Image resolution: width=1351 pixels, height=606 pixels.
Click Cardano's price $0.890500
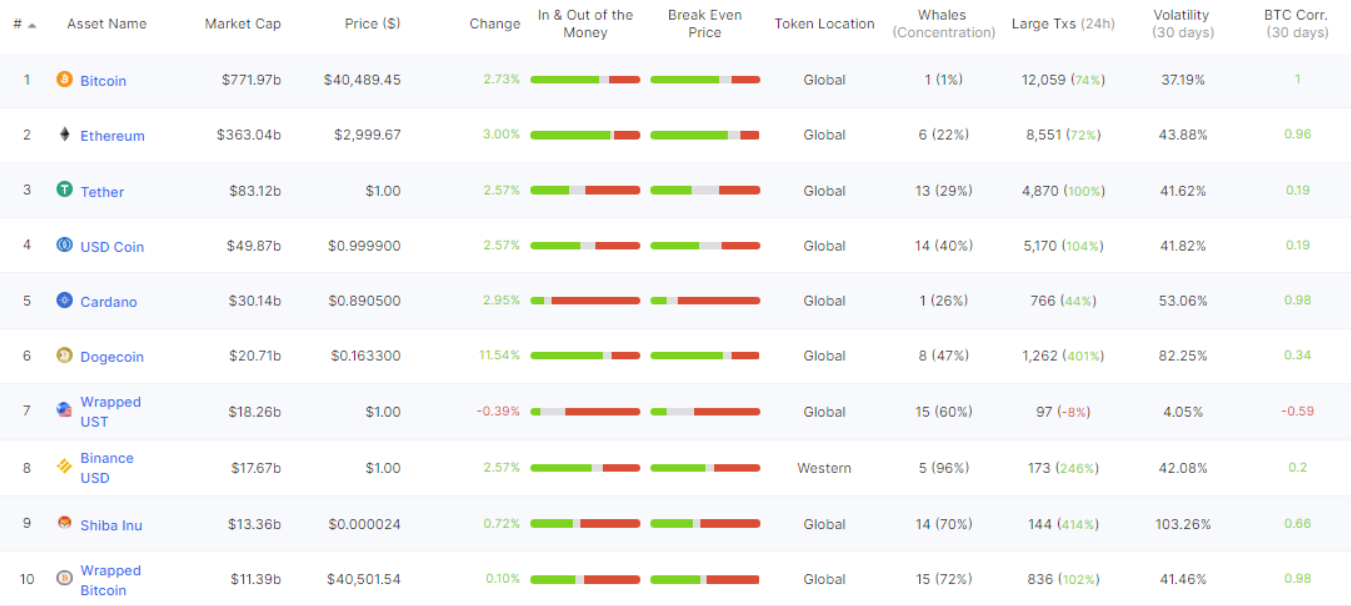[x=364, y=301]
